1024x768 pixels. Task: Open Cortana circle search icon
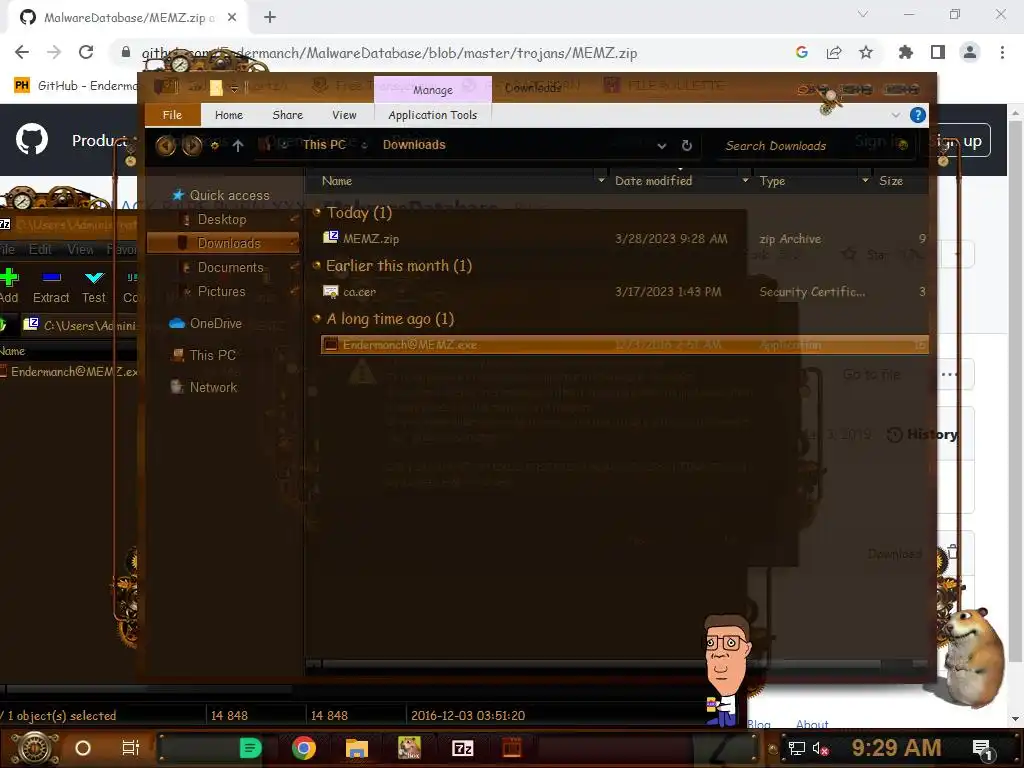coord(83,748)
